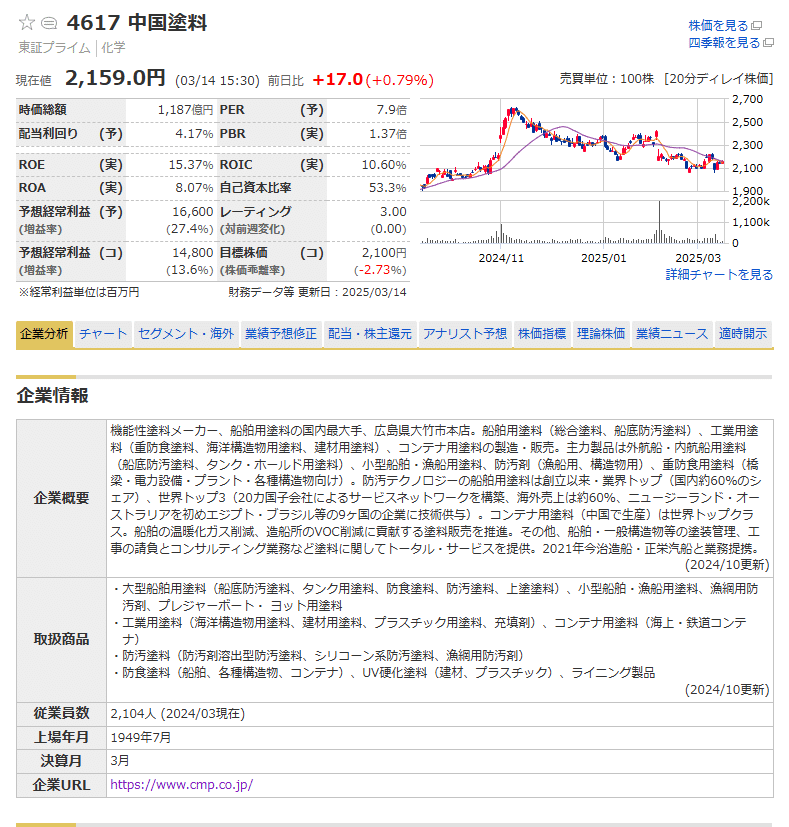
Task: Open the comment bubble icon next to 4617
Action: (x=49, y=23)
